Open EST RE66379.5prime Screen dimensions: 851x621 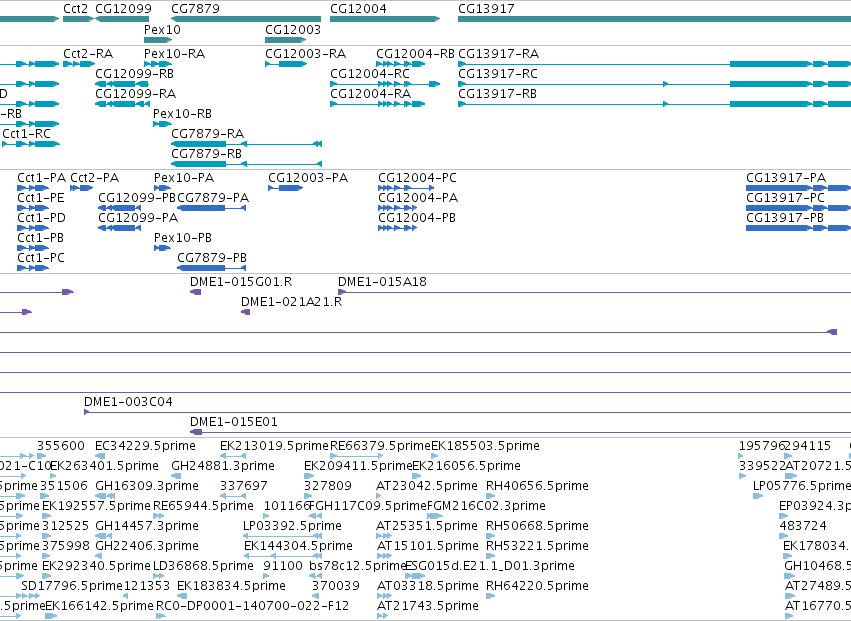[x=380, y=446]
